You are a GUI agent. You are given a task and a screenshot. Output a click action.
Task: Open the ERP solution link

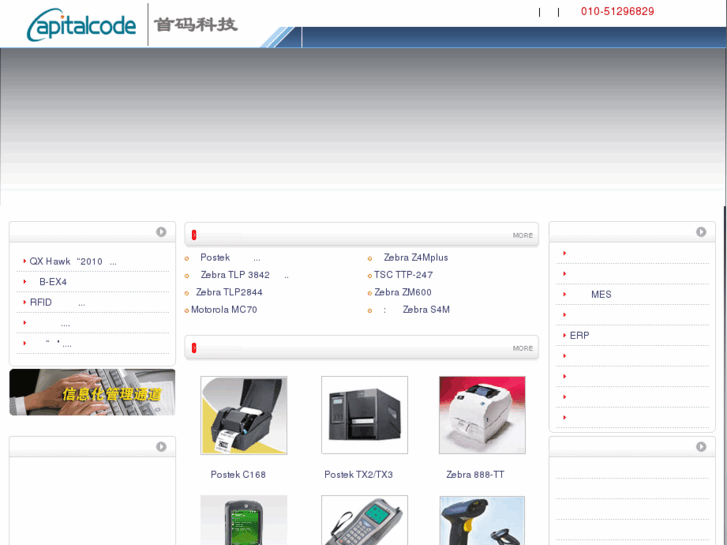(579, 335)
